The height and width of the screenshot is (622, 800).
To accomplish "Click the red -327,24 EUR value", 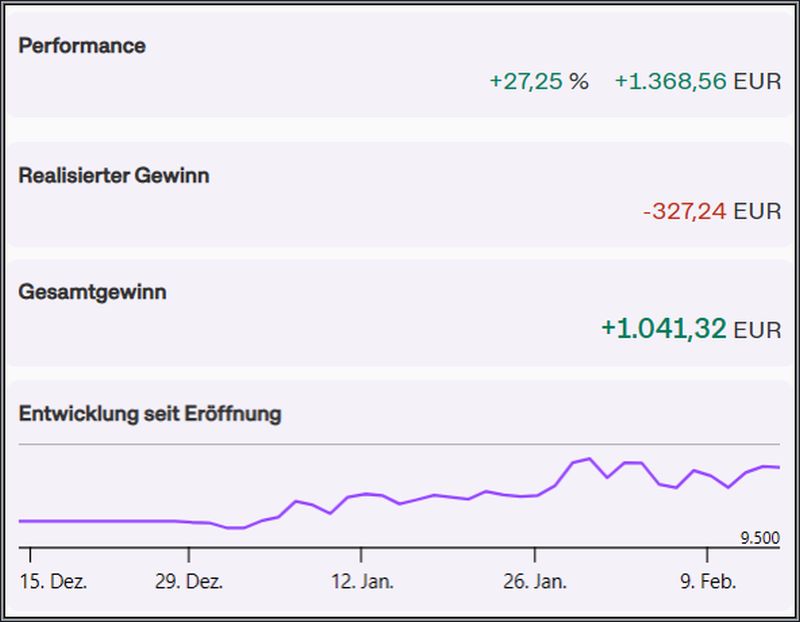I will click(712, 211).
